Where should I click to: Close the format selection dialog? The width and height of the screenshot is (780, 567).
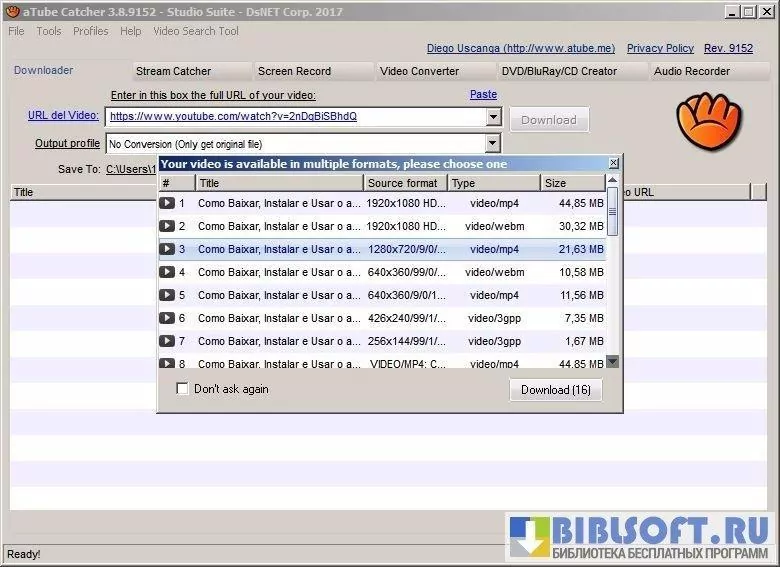614,163
